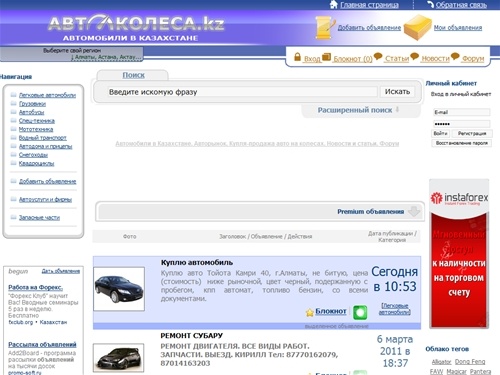Click the instaforex banner ad
500x375 pixels.
(x=459, y=253)
